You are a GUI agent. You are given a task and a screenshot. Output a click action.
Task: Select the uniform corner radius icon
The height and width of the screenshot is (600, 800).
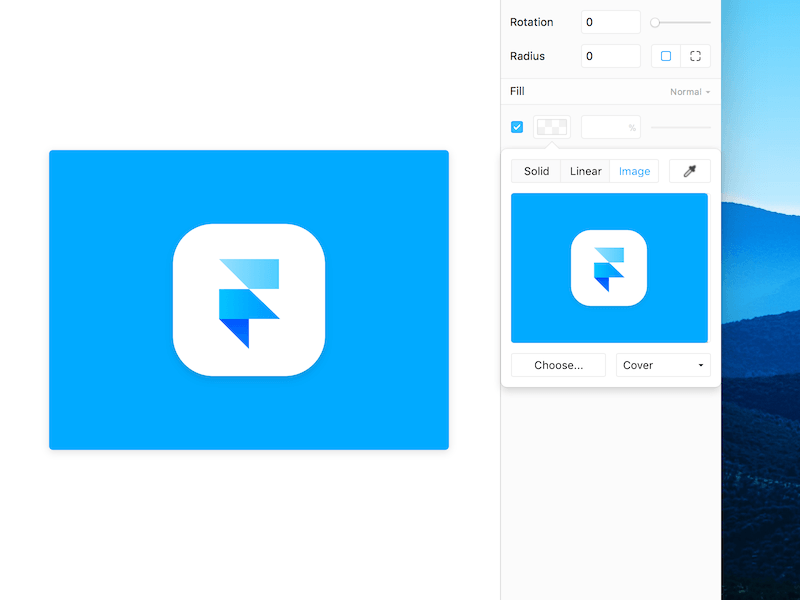tap(666, 56)
